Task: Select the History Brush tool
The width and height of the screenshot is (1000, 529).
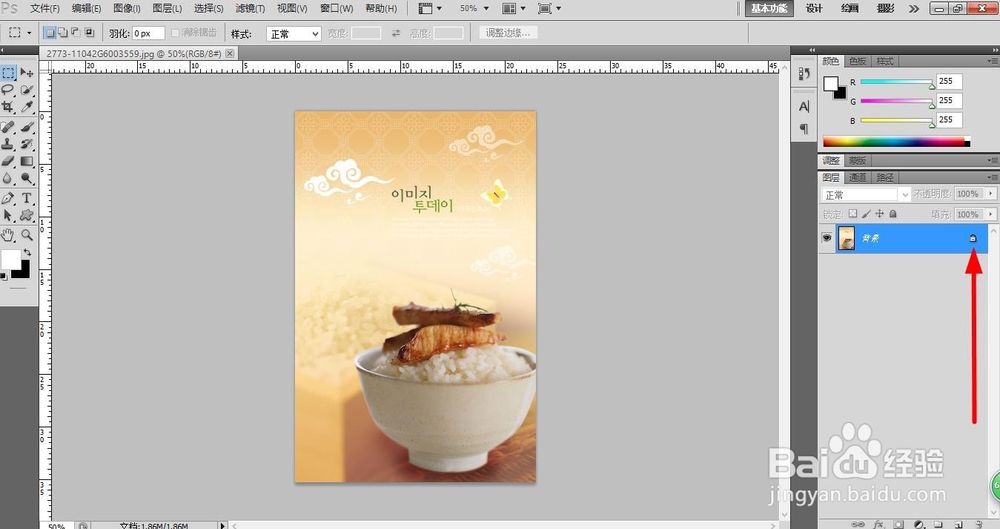Action: (27, 144)
